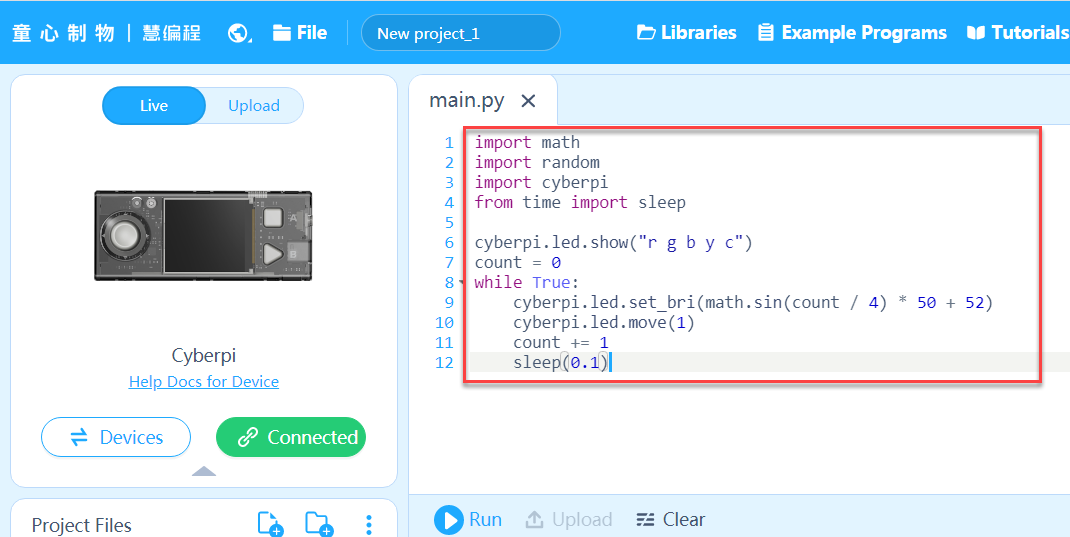Open the language globe menu
The height and width of the screenshot is (537, 1070).
[x=240, y=33]
